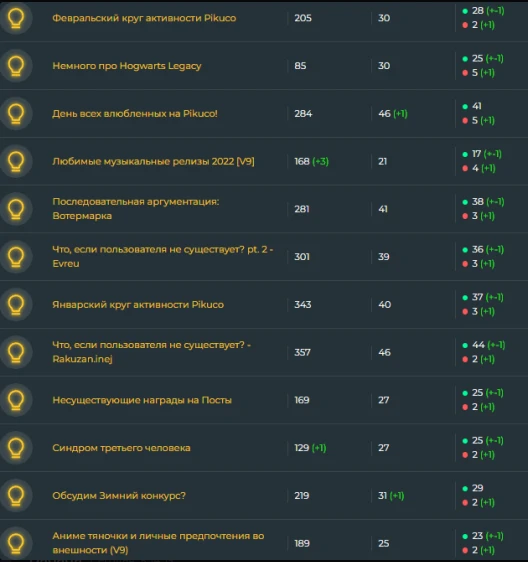Viewport: 528px width, 562px height.
Task: Click lightbulb icon for Обсудим Зимний конкурс?
Action: tap(16, 495)
